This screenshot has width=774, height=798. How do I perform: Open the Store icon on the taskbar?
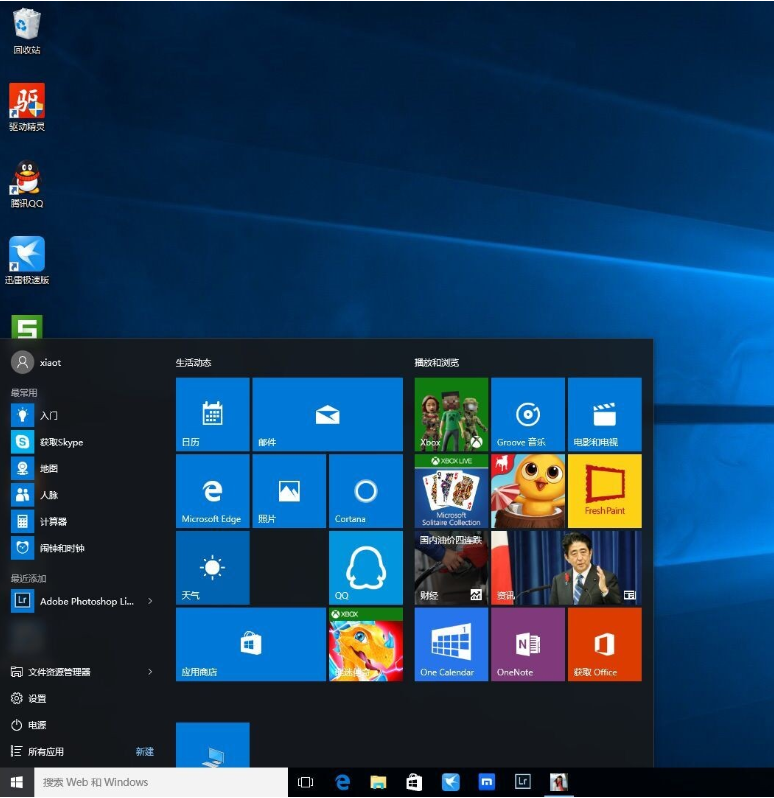[414, 782]
